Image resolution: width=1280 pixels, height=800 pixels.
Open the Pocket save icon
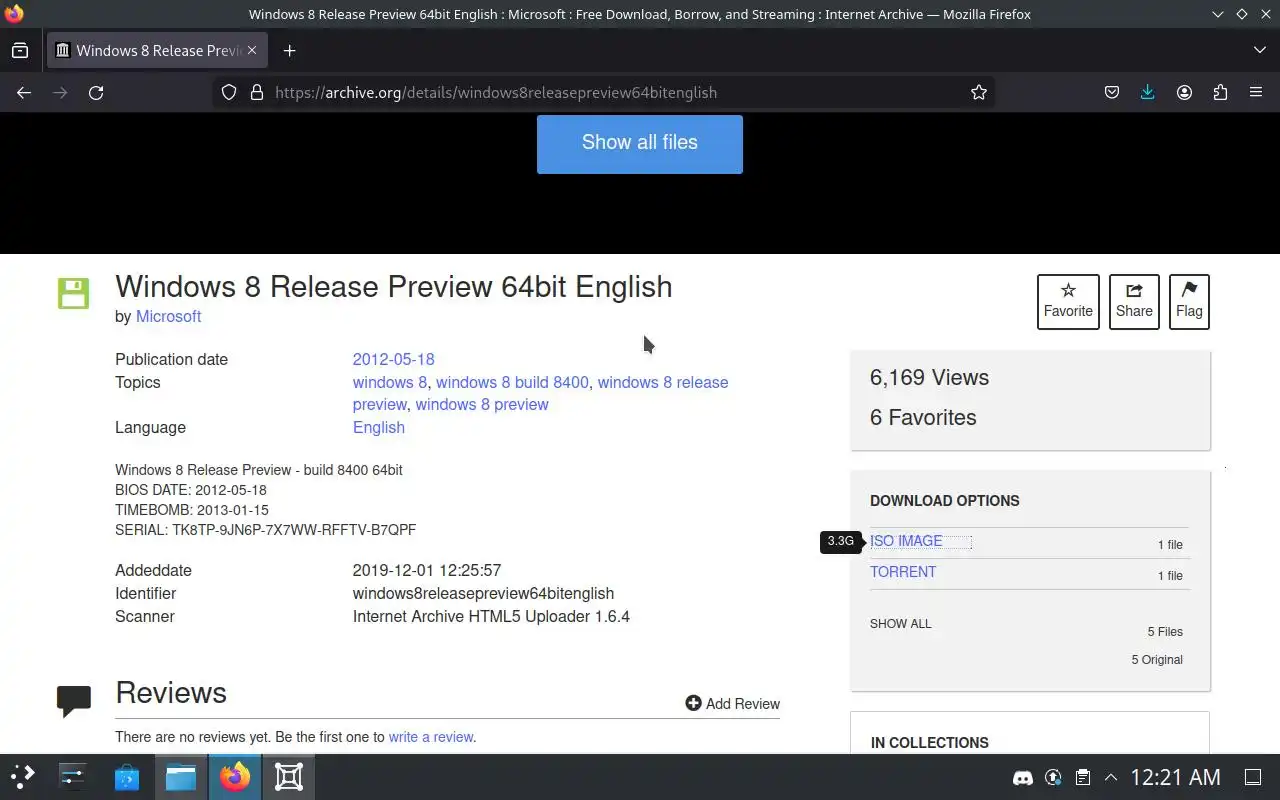pos(1111,92)
